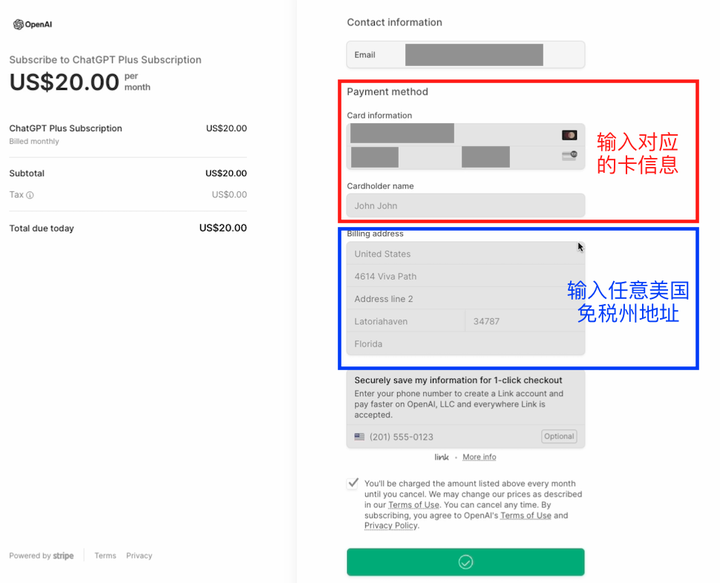Open the United States country dropdown
Screen dimensions: 720x583
click(x=465, y=254)
